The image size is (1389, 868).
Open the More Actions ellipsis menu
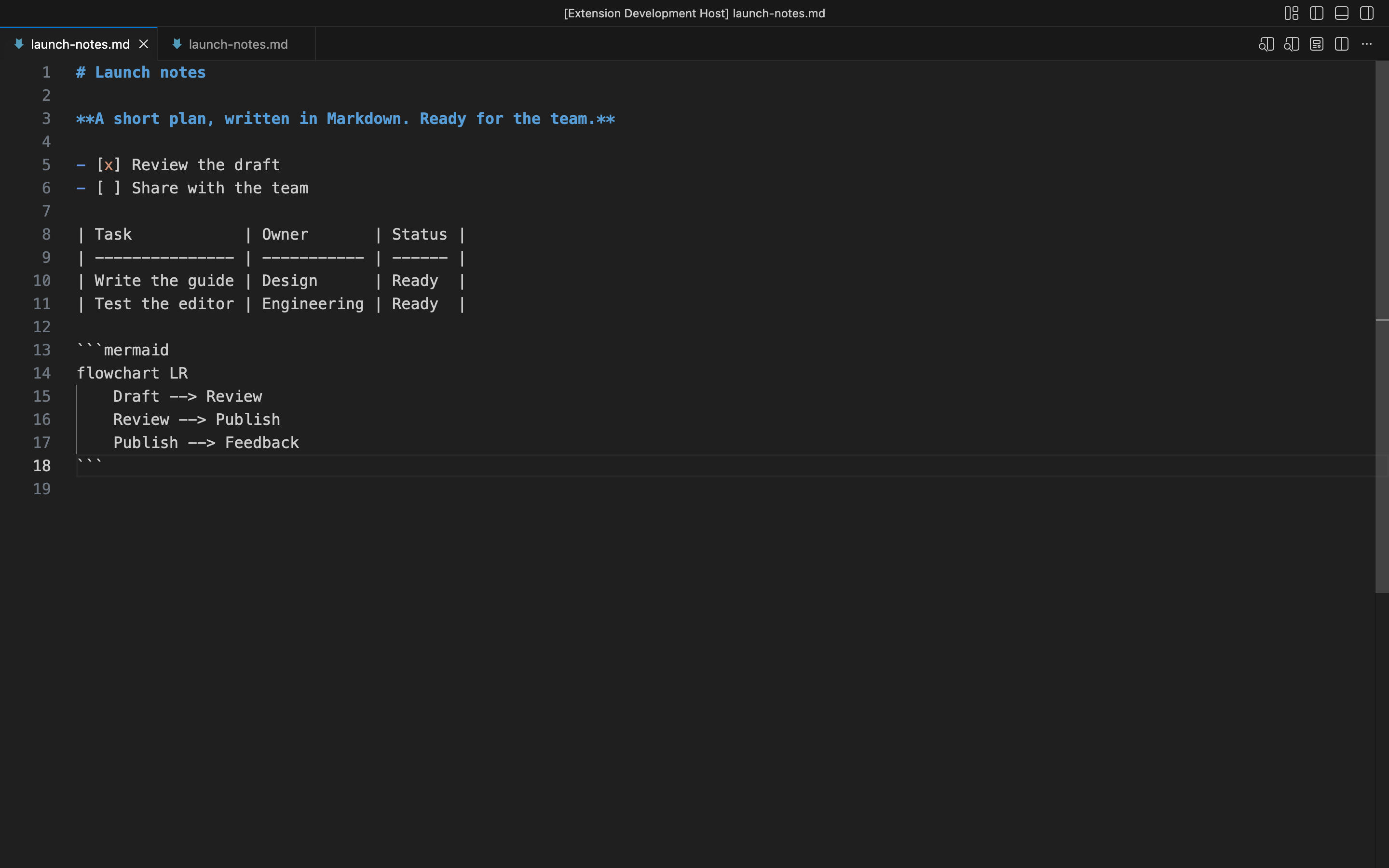(1367, 44)
